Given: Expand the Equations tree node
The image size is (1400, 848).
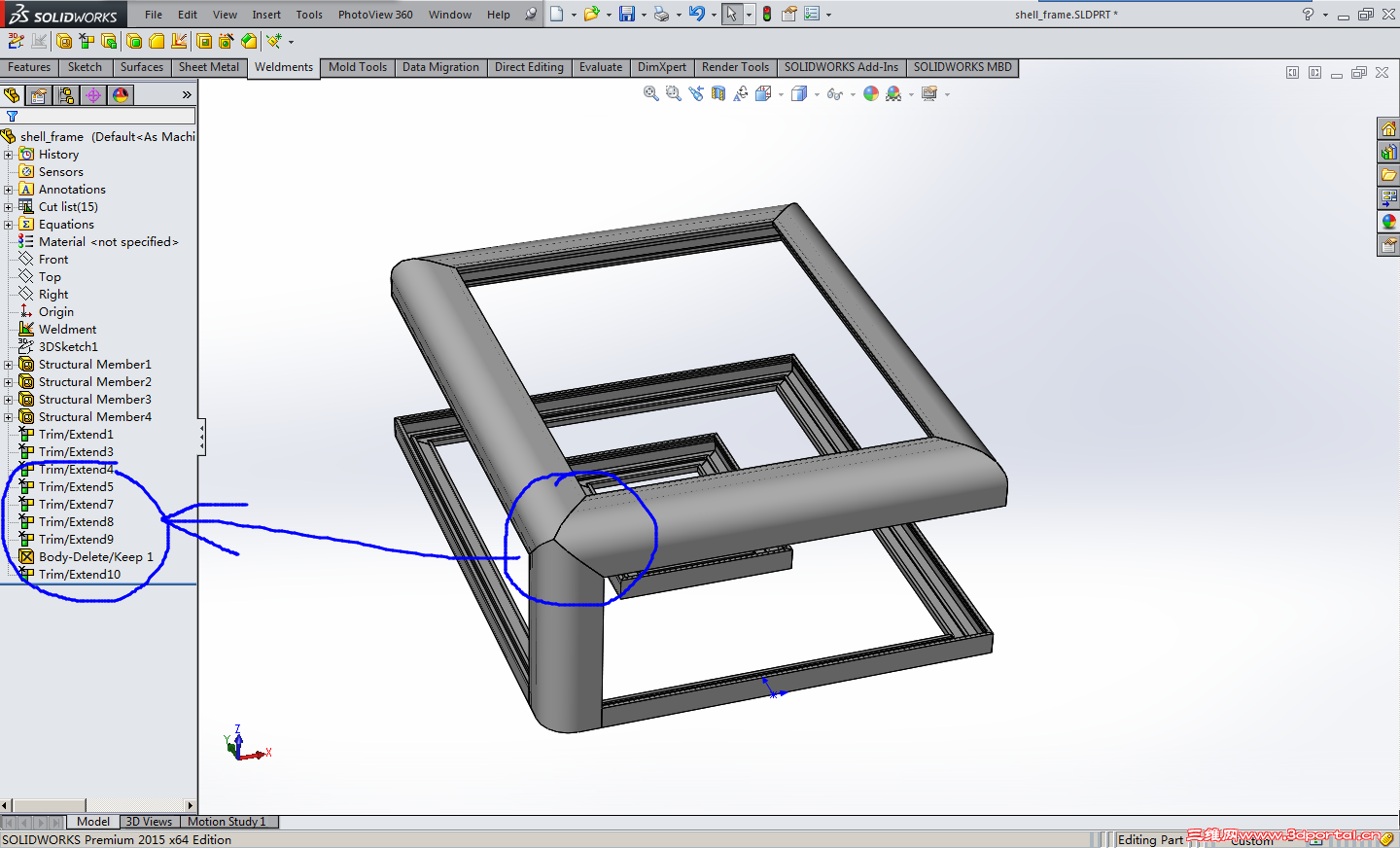Looking at the screenshot, I should click(9, 225).
